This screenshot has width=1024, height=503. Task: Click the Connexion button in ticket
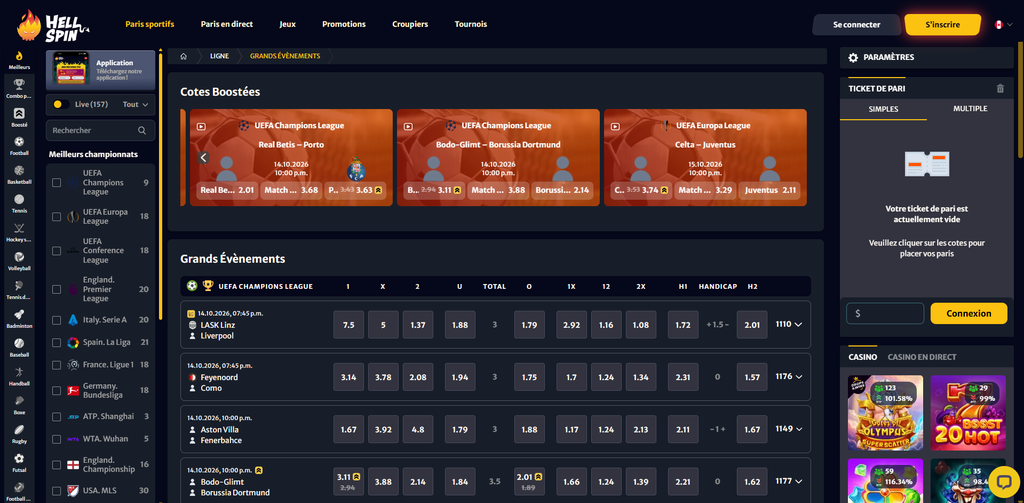point(968,314)
